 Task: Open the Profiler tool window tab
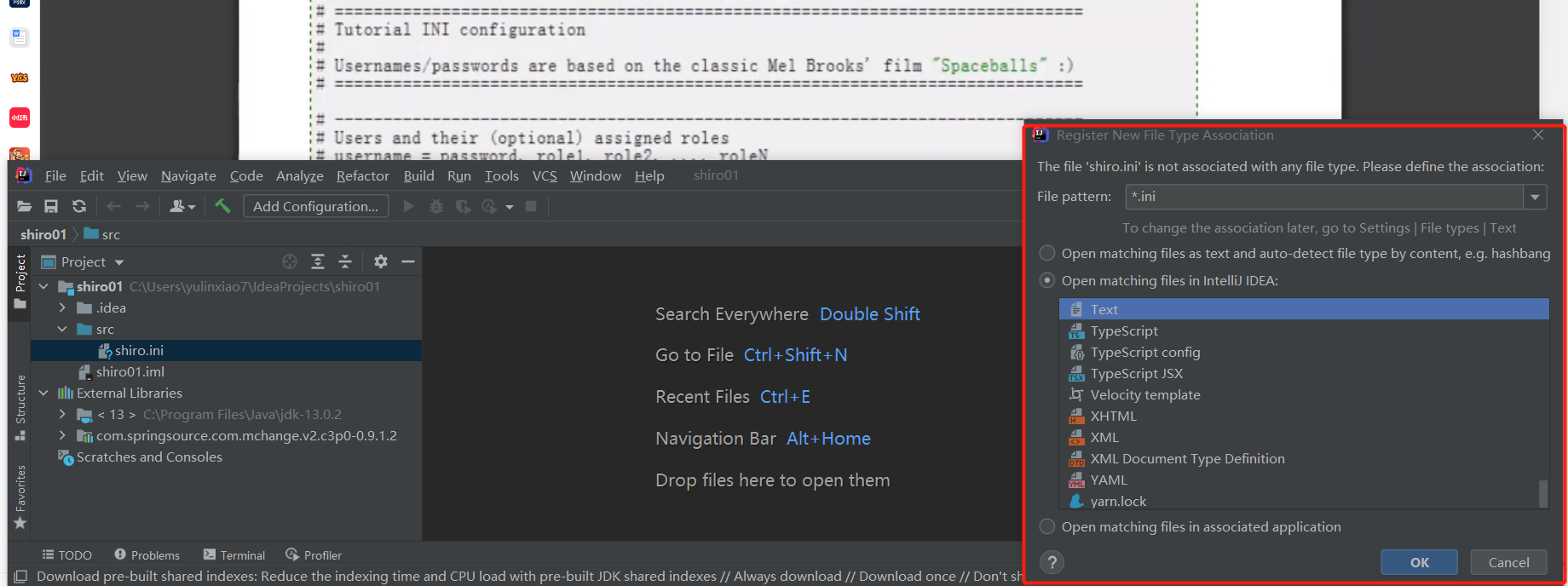pos(314,555)
